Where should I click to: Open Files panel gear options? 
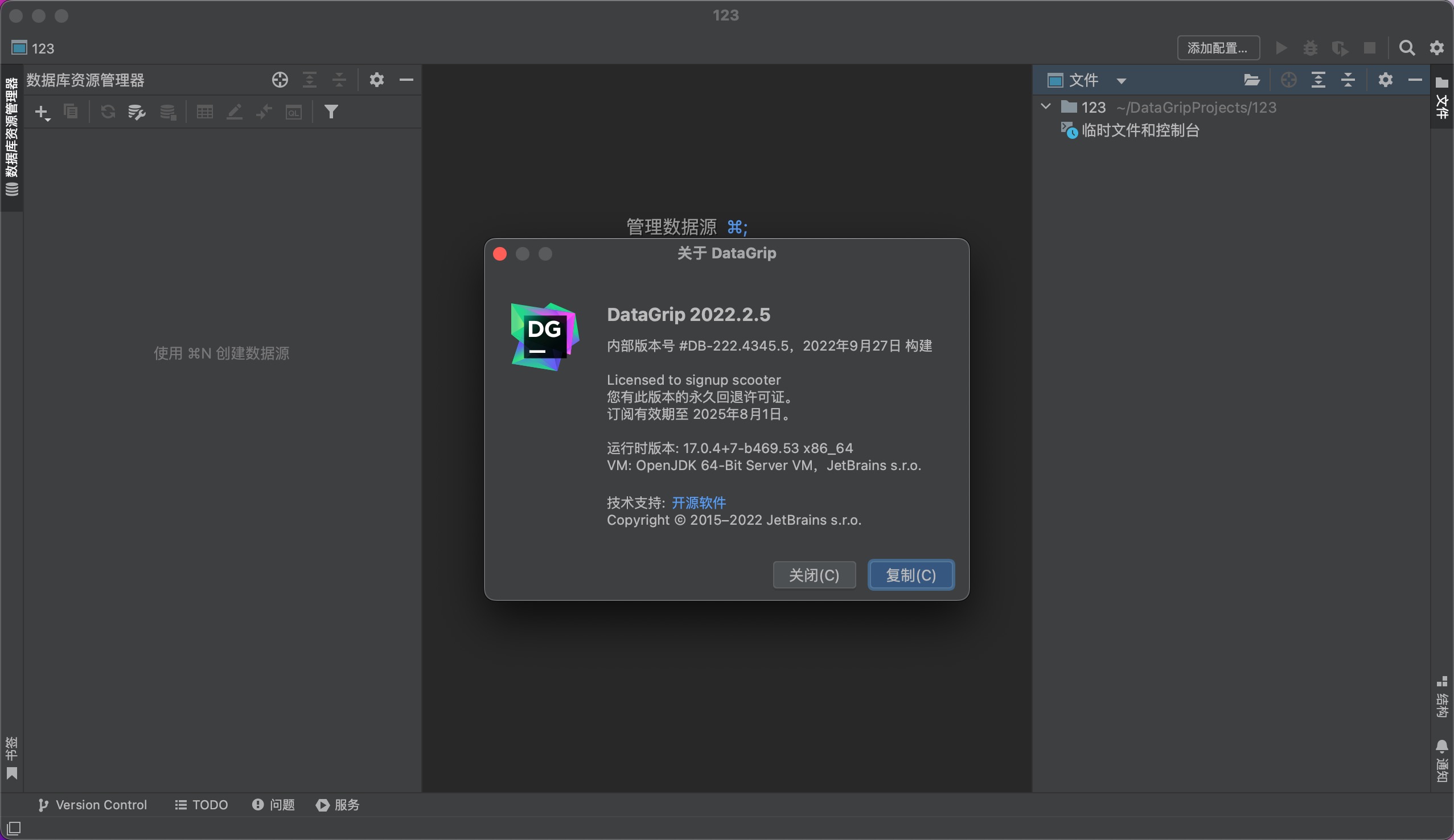(x=1385, y=80)
